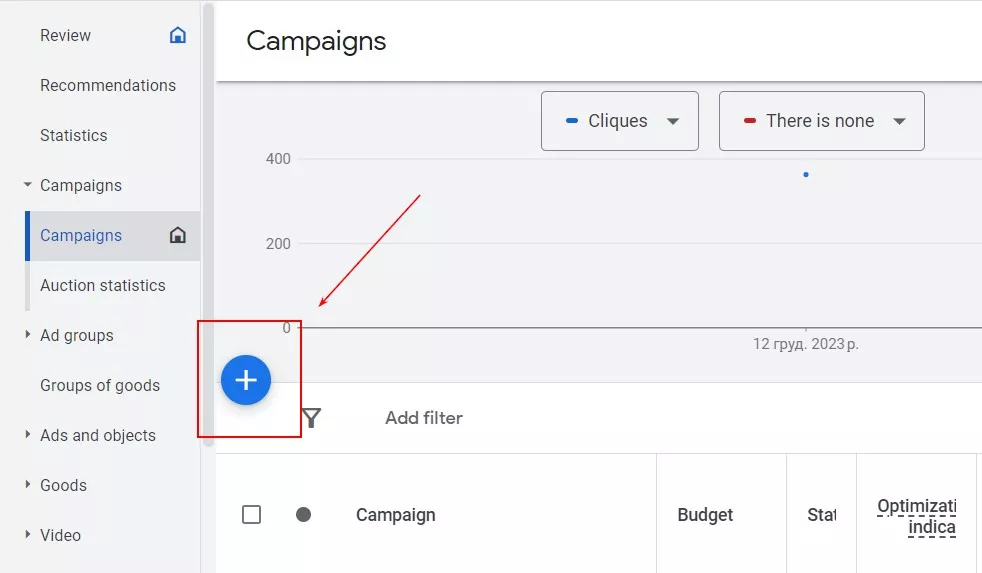Open Auction statistics
The width and height of the screenshot is (982, 573).
tap(103, 285)
